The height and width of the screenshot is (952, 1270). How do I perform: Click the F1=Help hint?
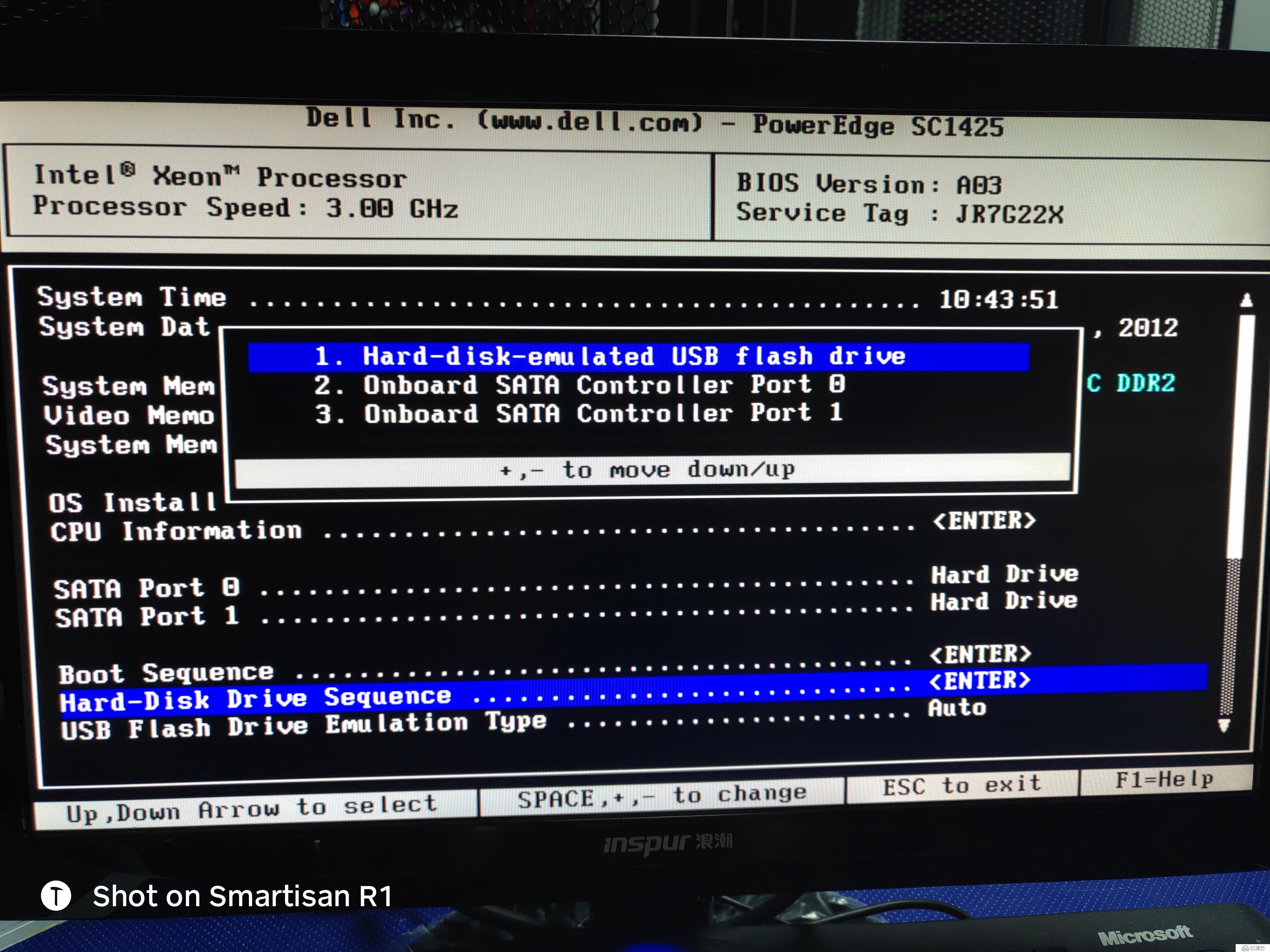coord(1165,780)
